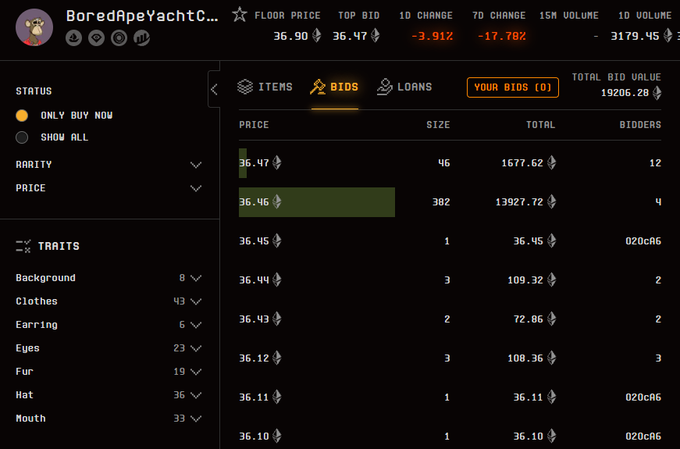680x449 pixels.
Task: Click the -3.91% 1D change value
Action: tap(432, 36)
